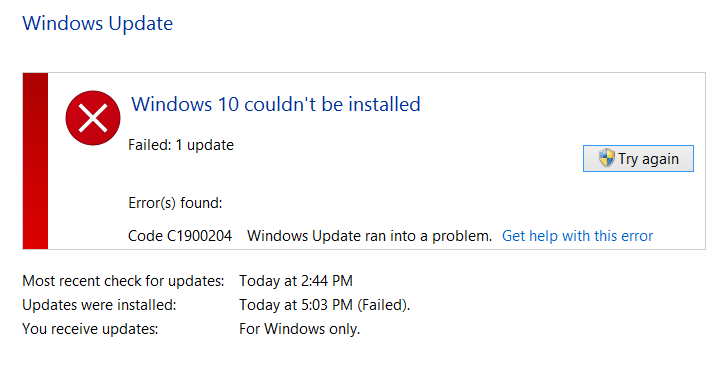Click the 1 update count text
Image resolution: width=728 pixels, height=378 pixels.
[x=204, y=145]
